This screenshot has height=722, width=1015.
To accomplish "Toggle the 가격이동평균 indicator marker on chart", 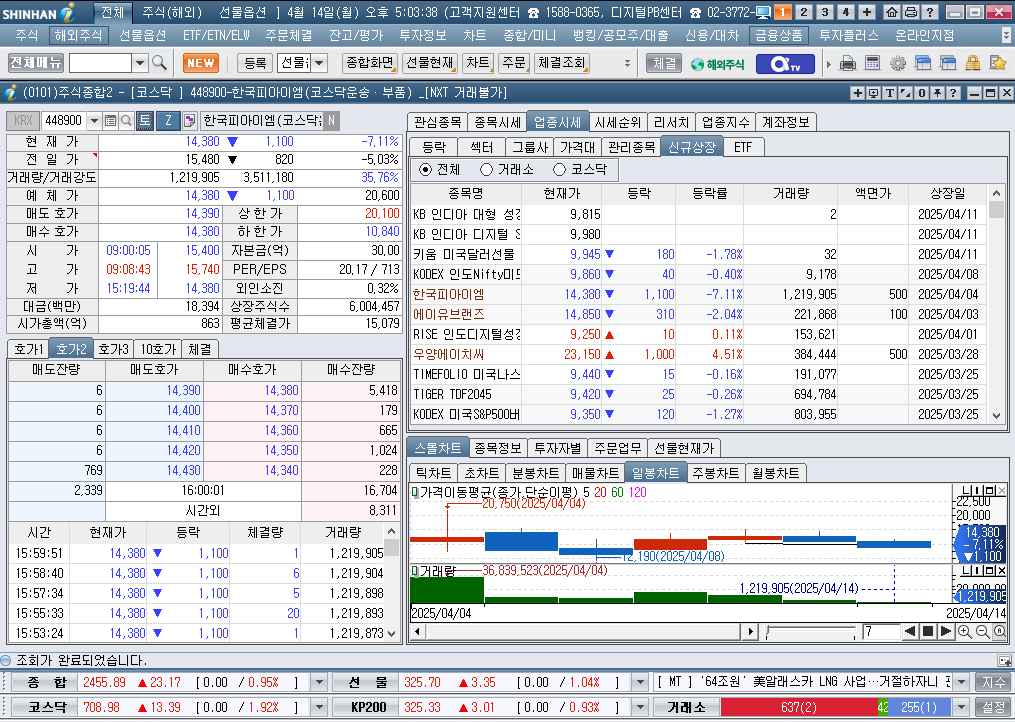I will (414, 492).
